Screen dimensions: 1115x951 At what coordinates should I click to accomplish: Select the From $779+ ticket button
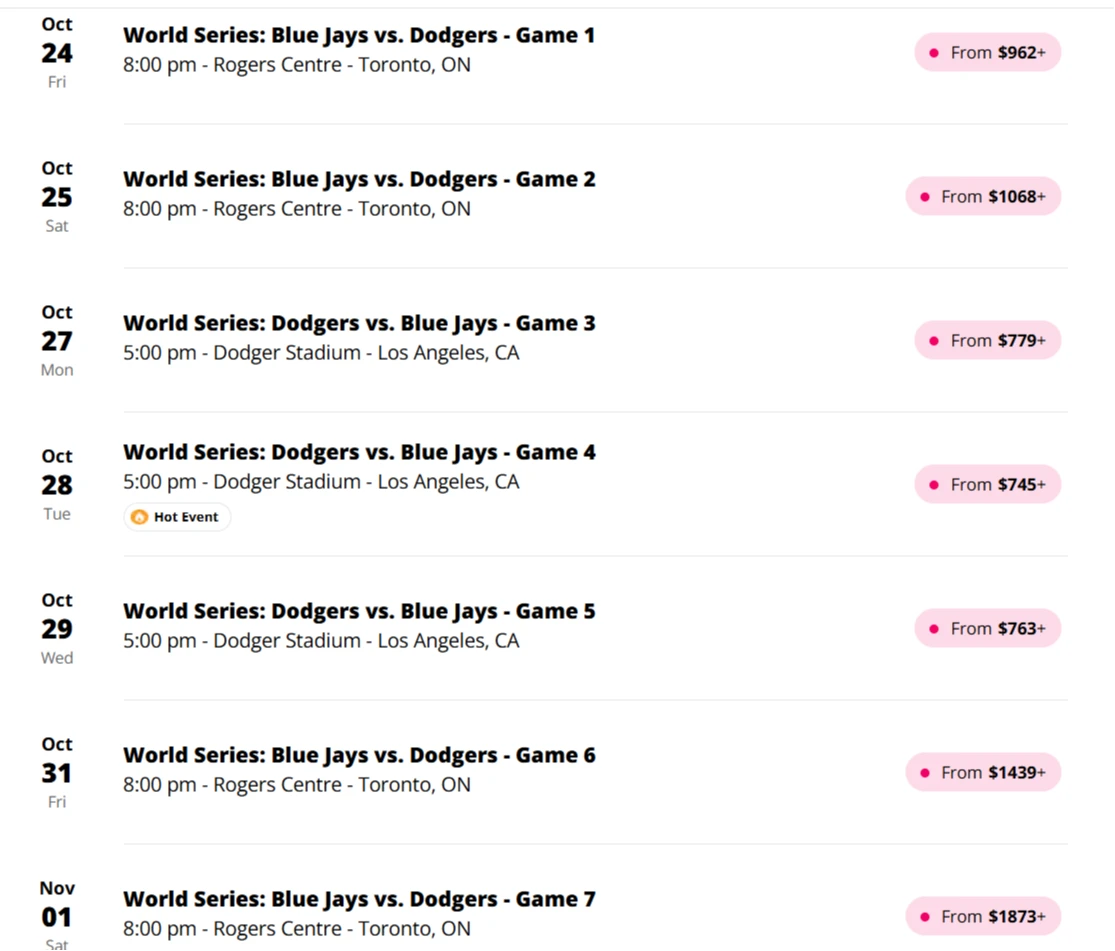tap(987, 341)
